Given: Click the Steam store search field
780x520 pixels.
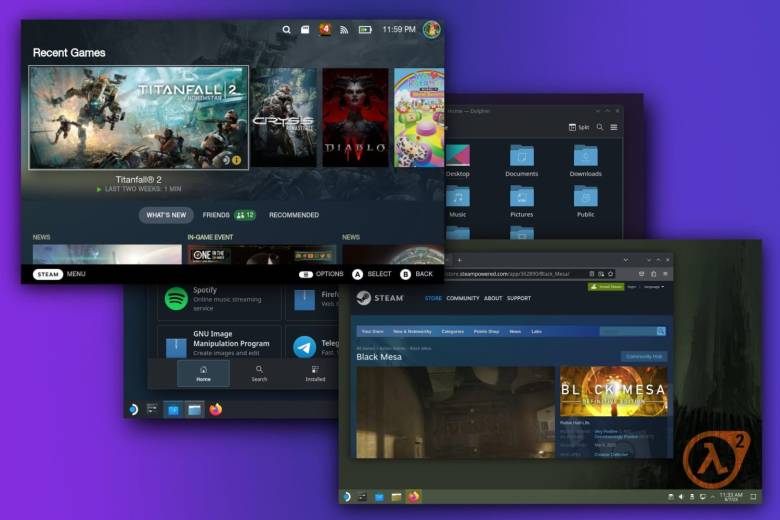Looking at the screenshot, I should click(628, 331).
